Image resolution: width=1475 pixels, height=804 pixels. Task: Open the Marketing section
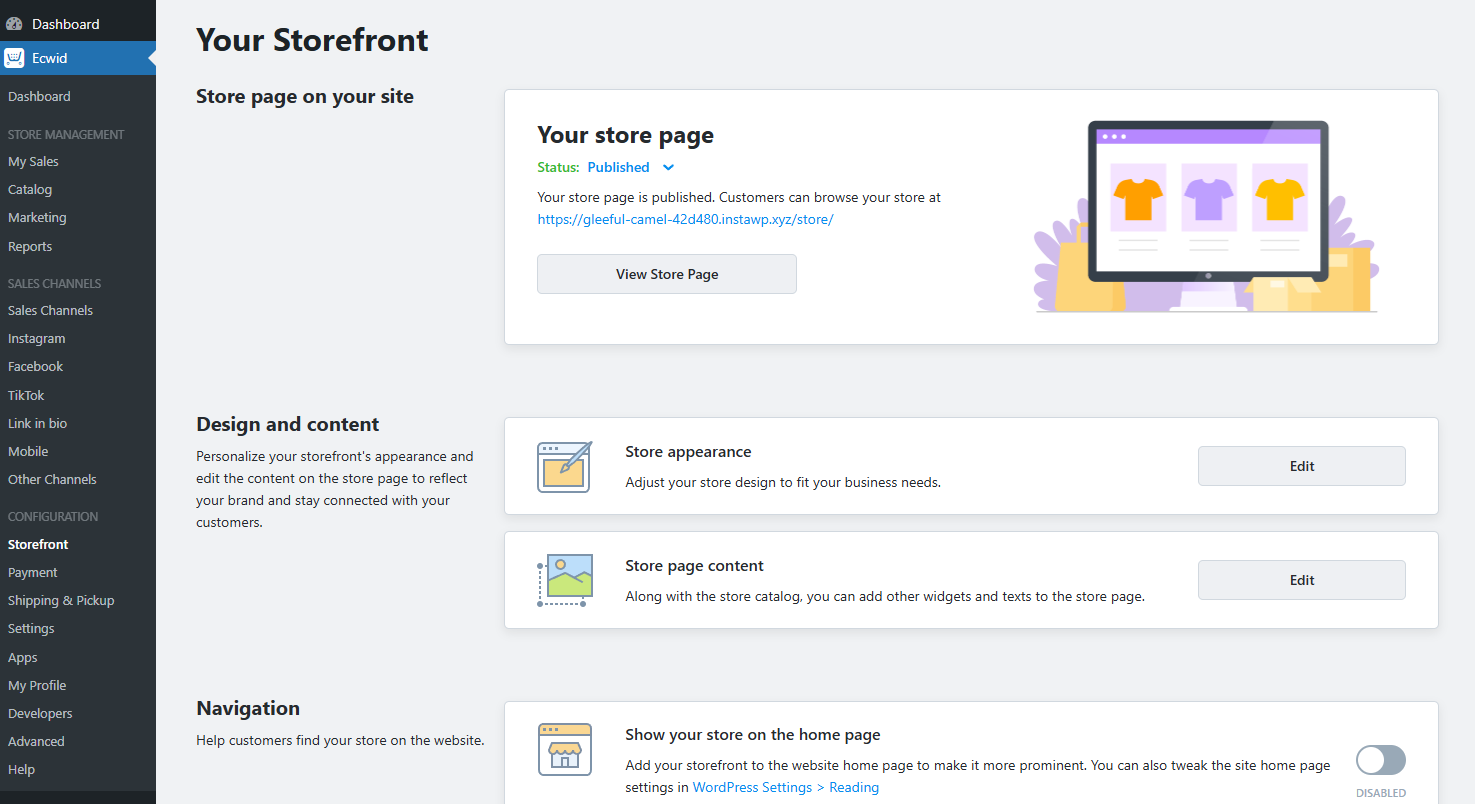[x=37, y=217]
